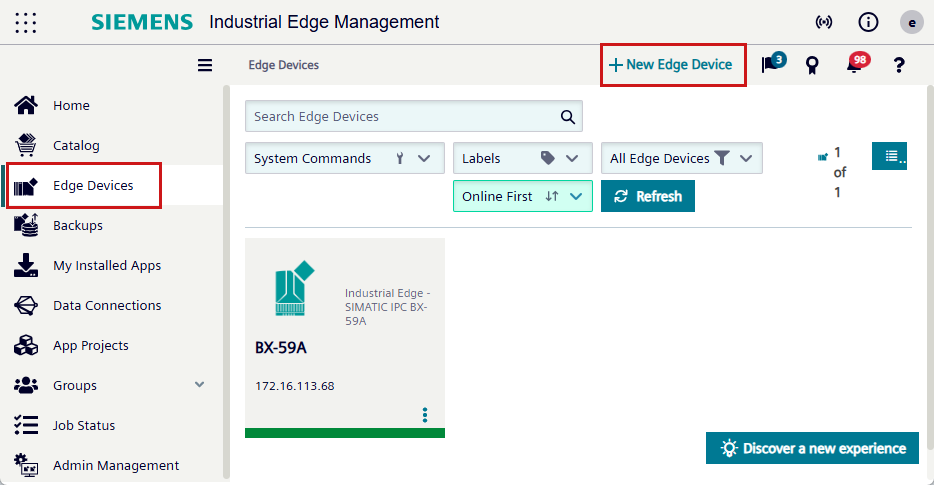934x485 pixels.
Task: Open the BX-59A device three-dot menu
Action: pyautogui.click(x=425, y=414)
